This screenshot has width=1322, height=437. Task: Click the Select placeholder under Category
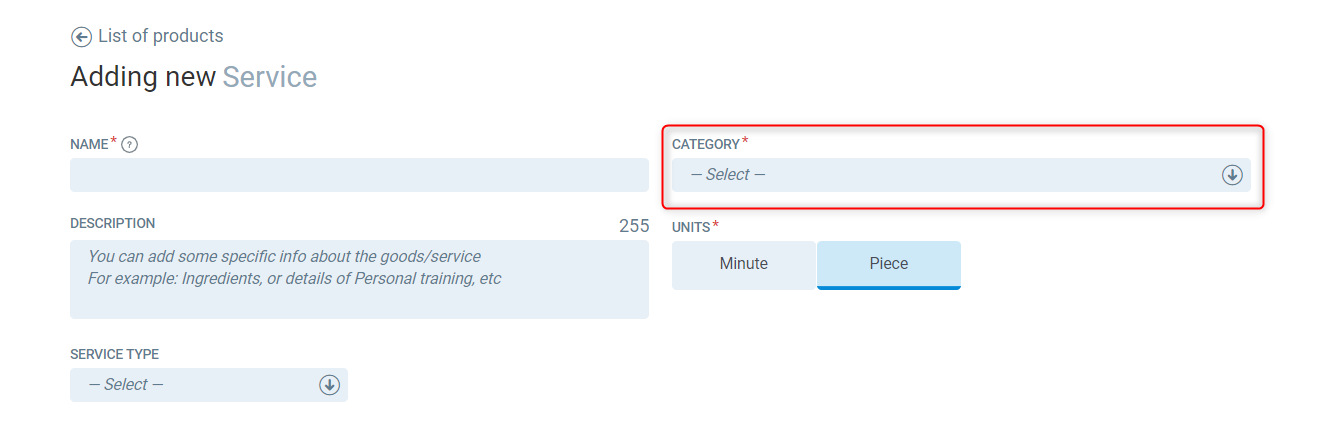[x=727, y=175]
